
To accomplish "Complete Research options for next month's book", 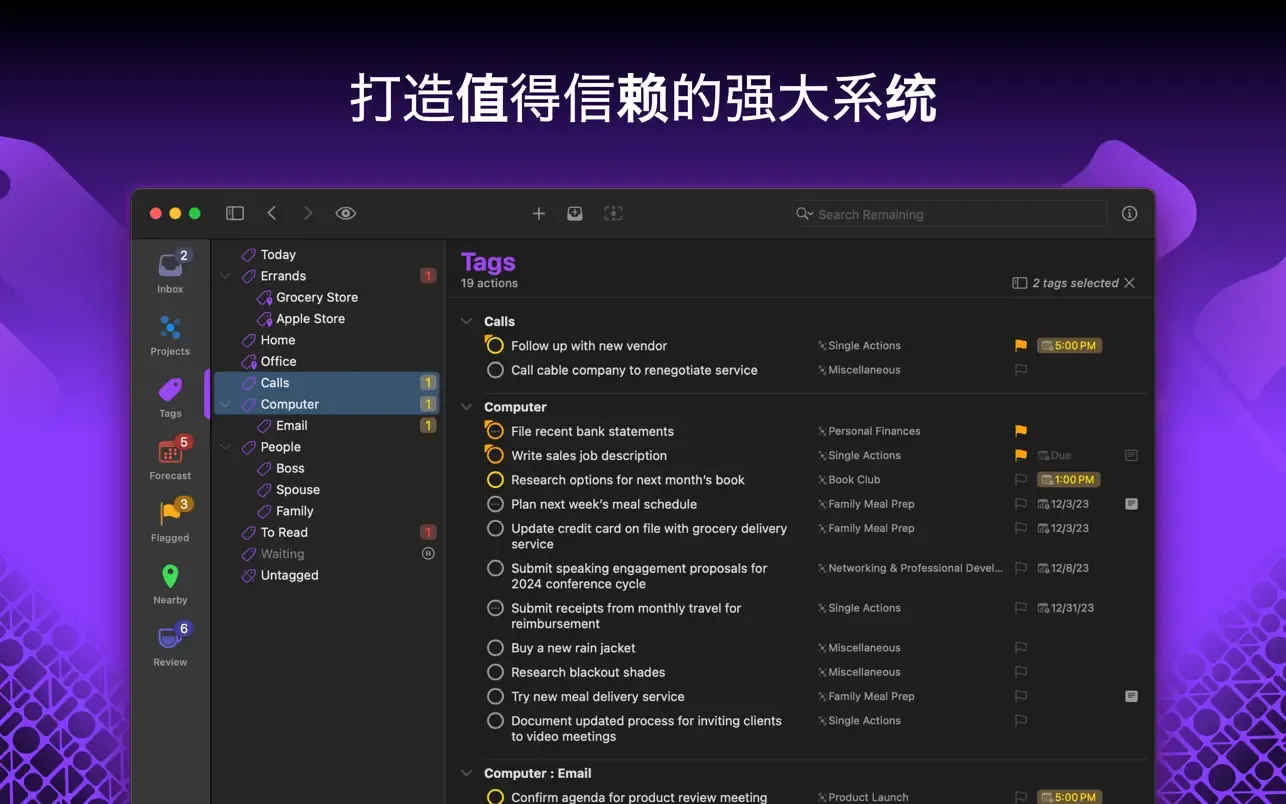I will pos(495,480).
